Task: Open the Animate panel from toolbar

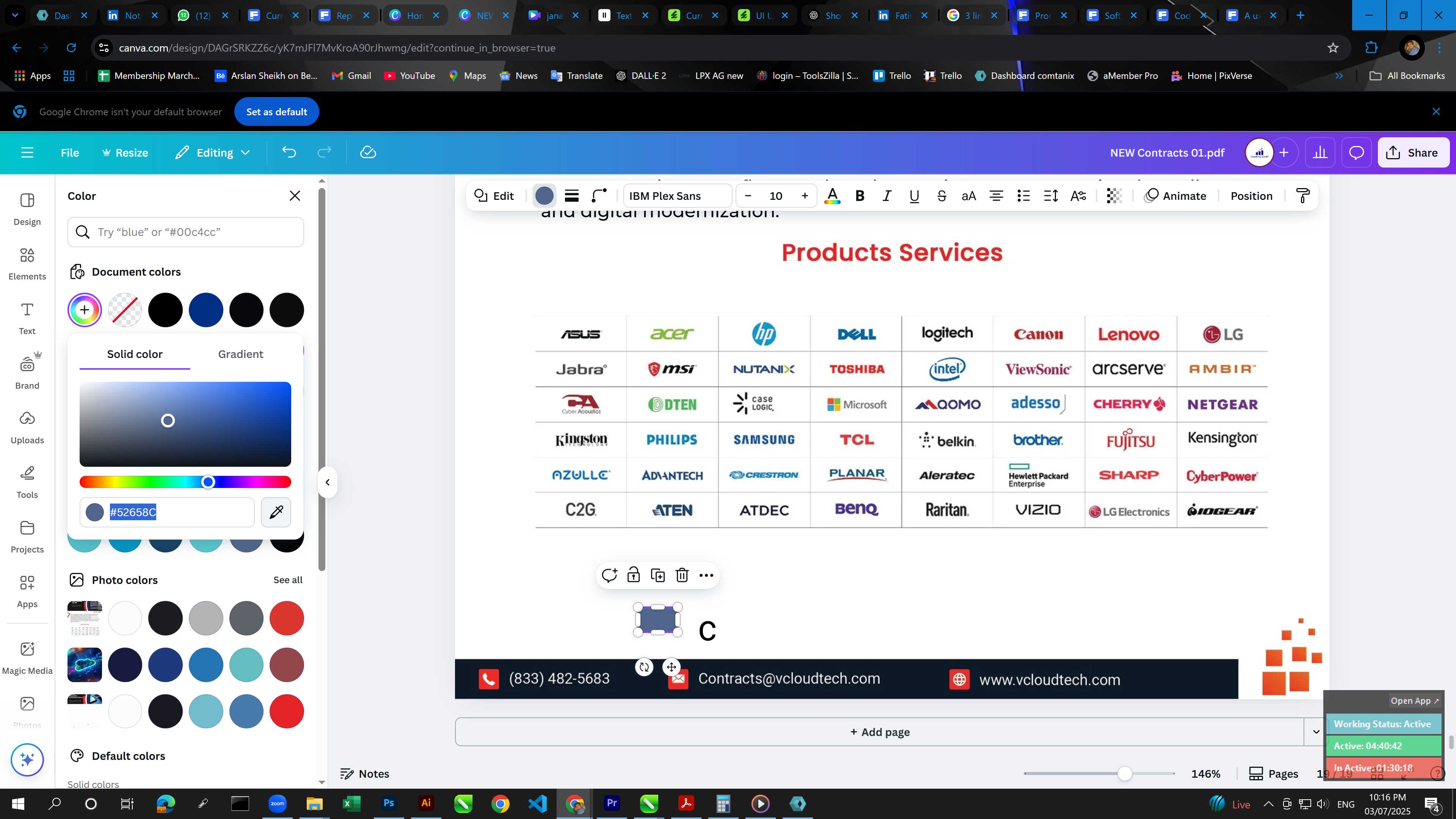Action: pos(1175,196)
